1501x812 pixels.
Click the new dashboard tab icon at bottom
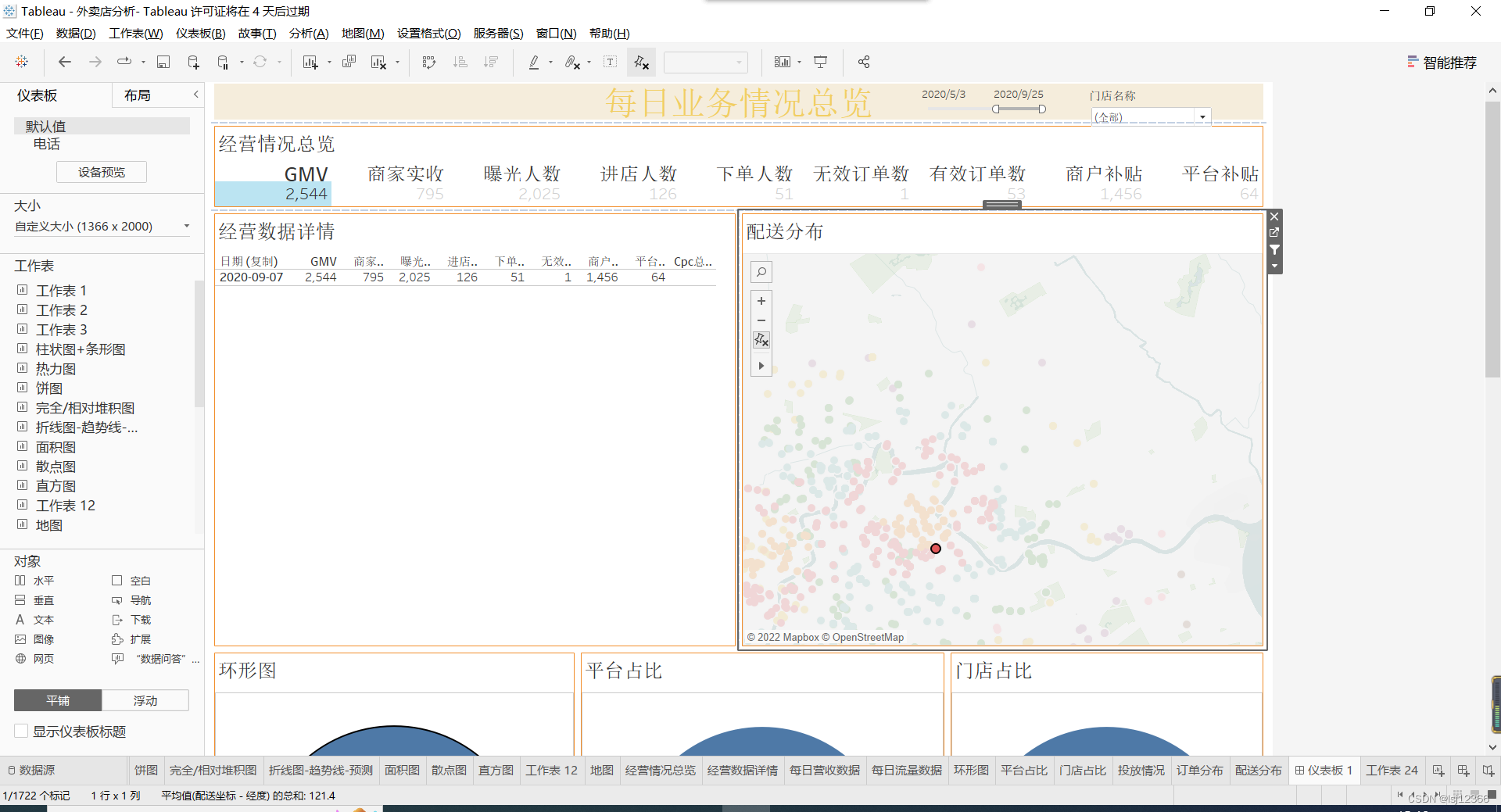[x=1463, y=770]
